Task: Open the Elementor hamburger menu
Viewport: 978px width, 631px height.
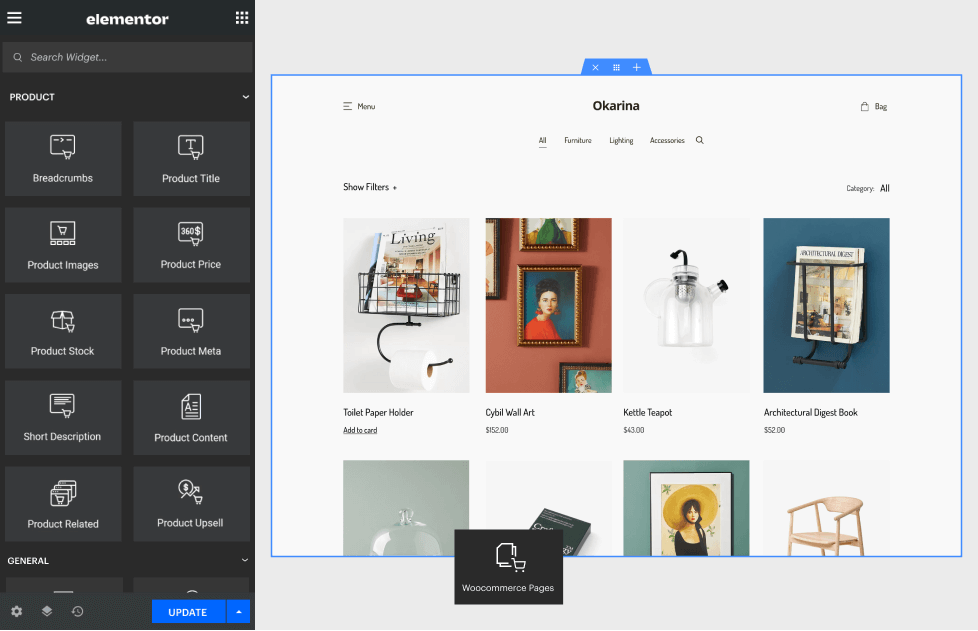Action: click(x=14, y=18)
